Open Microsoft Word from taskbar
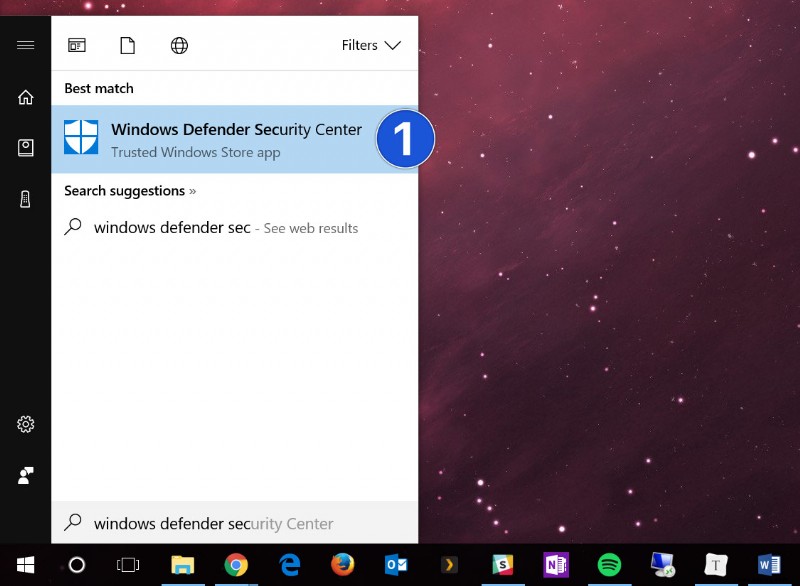Screen dimensions: 800x586 coord(769,565)
